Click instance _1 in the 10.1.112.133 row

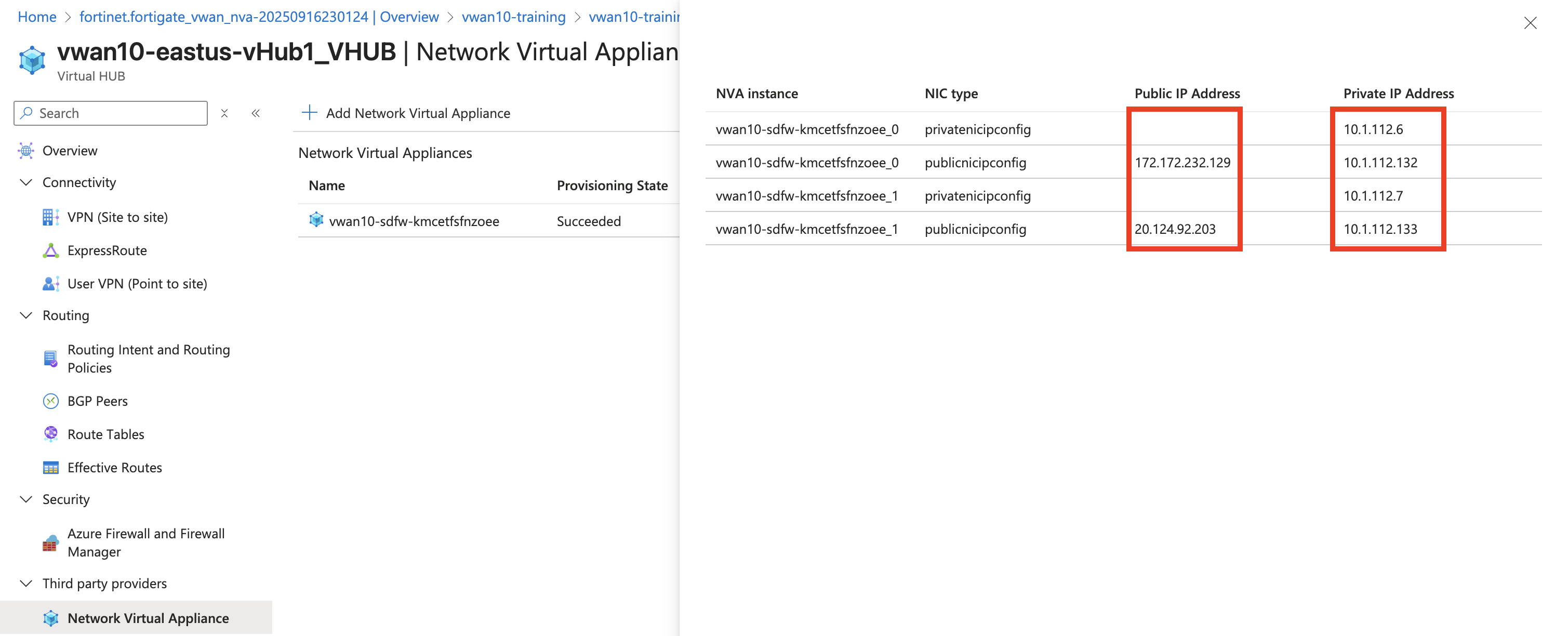coord(807,229)
